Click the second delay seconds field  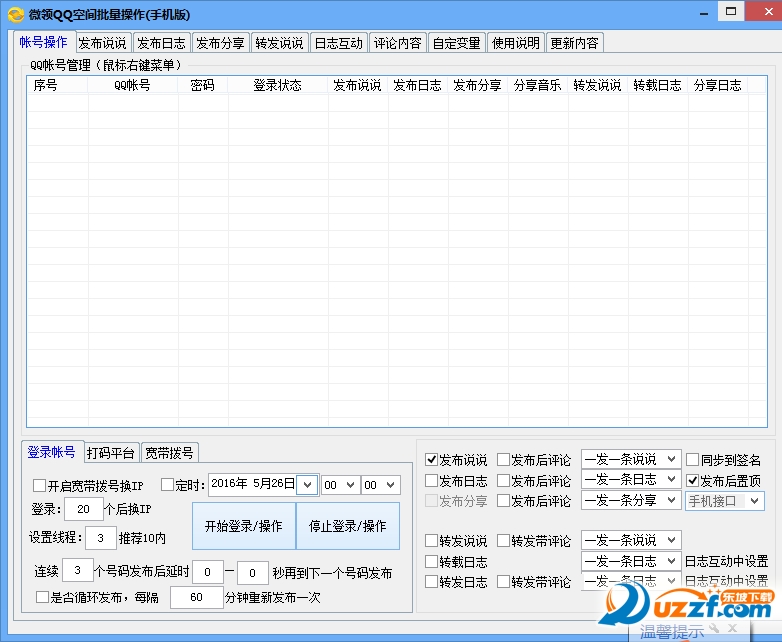[x=252, y=572]
